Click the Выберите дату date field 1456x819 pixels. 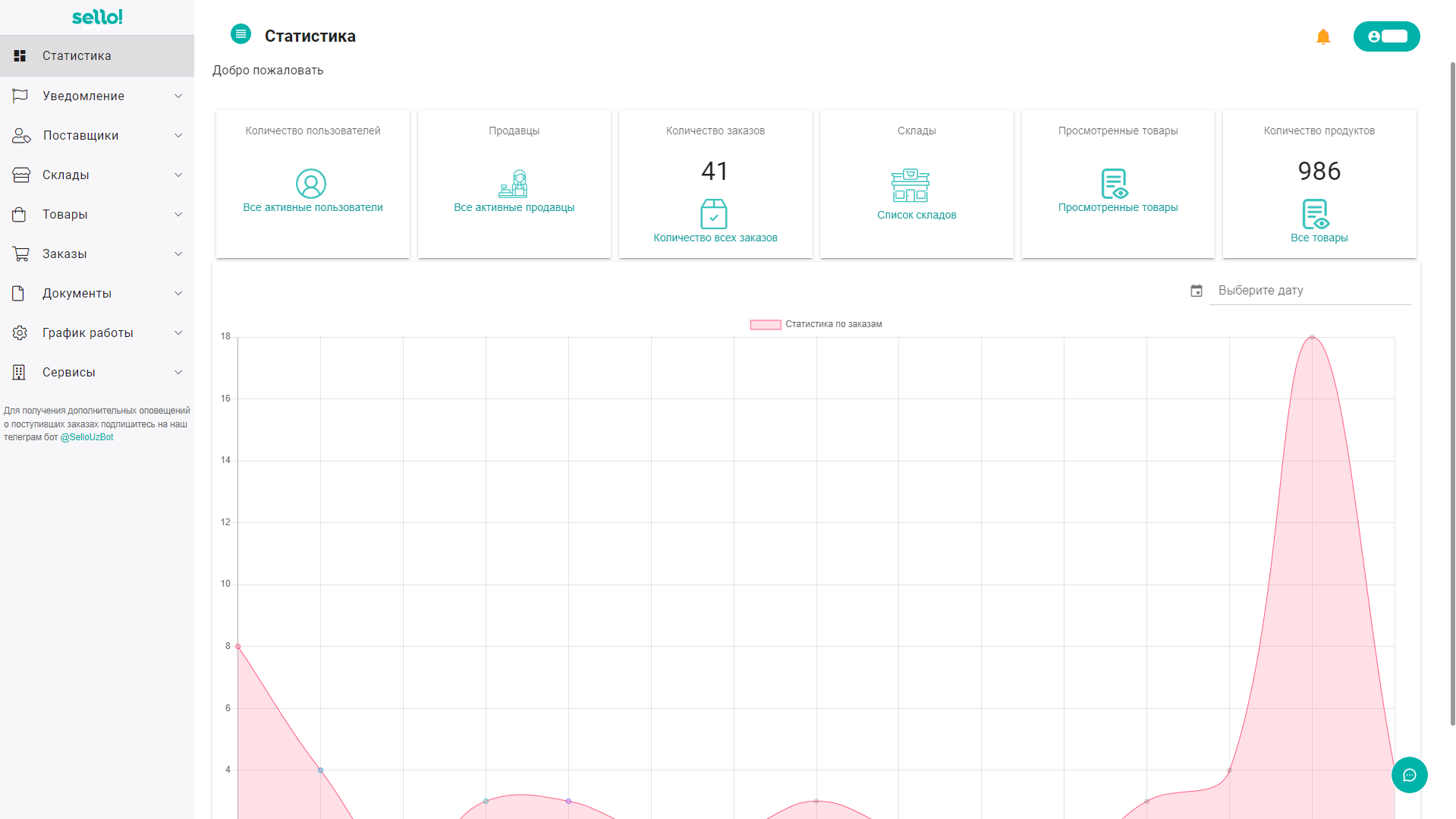pyautogui.click(x=1310, y=290)
